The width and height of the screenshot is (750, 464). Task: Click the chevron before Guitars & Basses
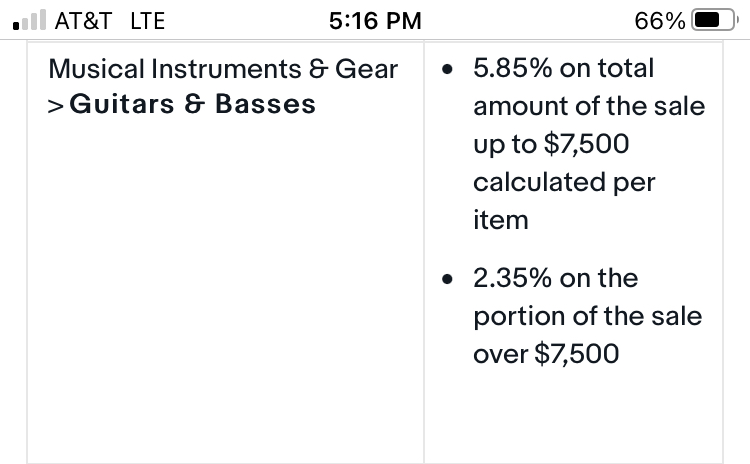(55, 106)
